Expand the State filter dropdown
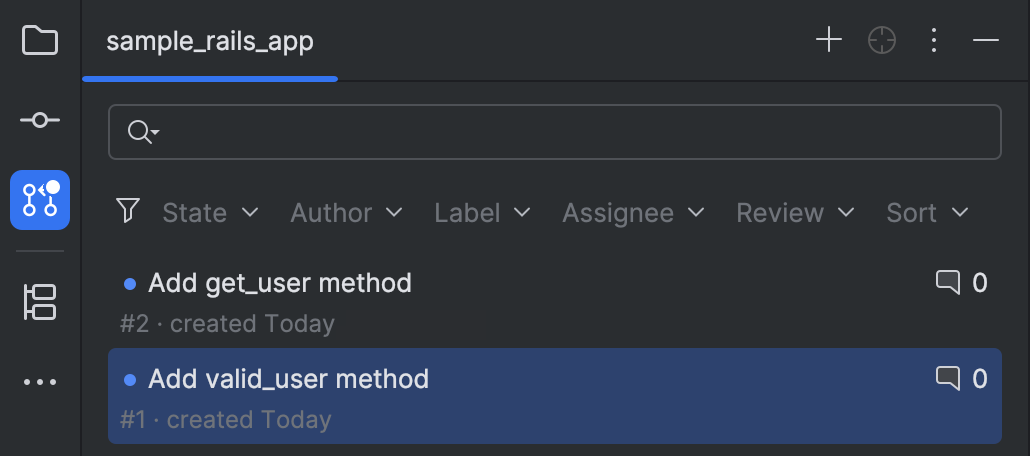Image resolution: width=1030 pixels, height=456 pixels. pos(210,213)
